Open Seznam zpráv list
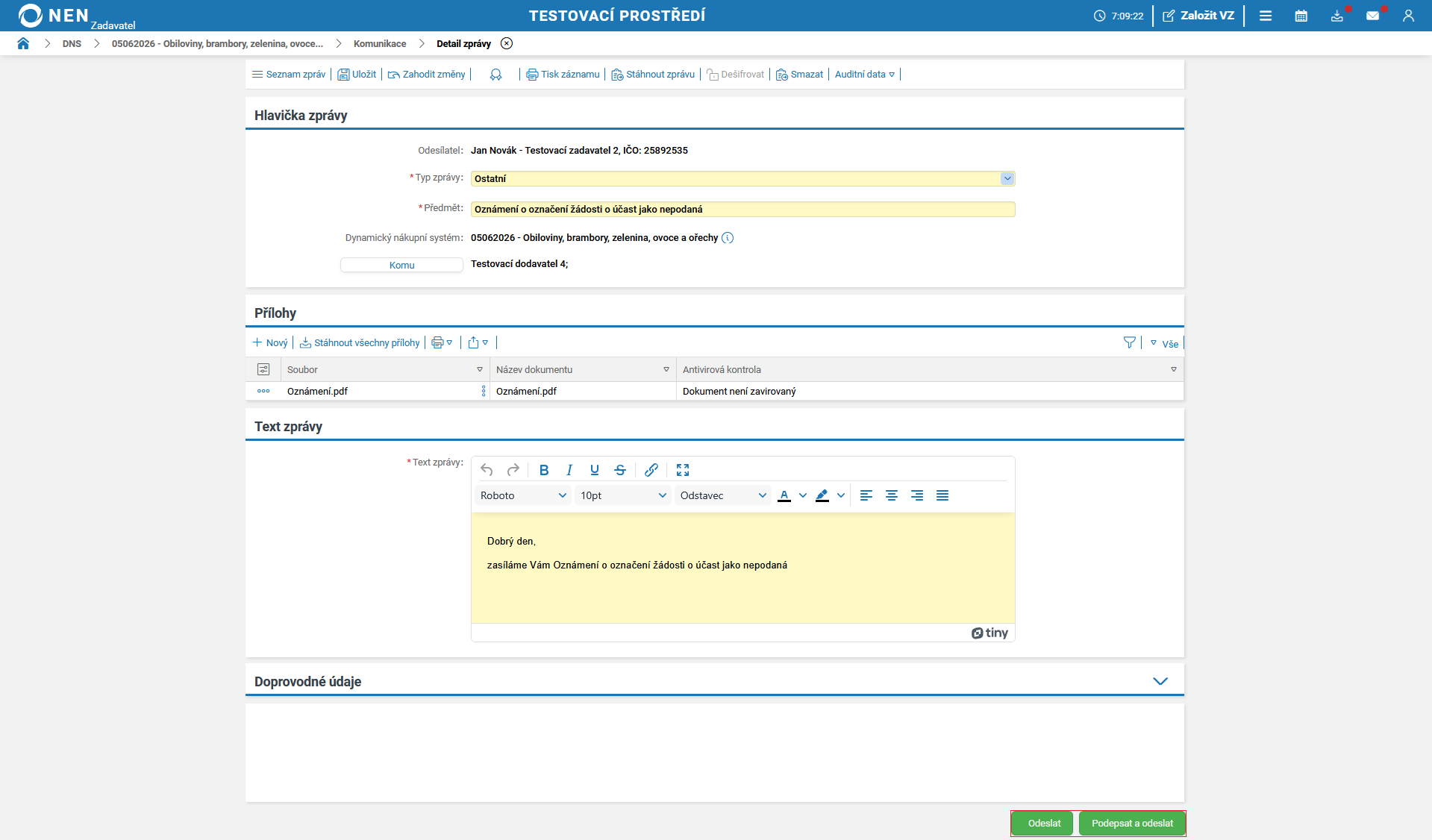 pos(289,75)
